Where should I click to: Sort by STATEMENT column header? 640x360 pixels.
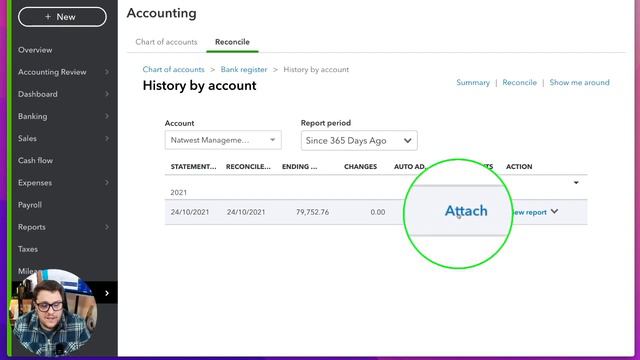[x=193, y=167]
